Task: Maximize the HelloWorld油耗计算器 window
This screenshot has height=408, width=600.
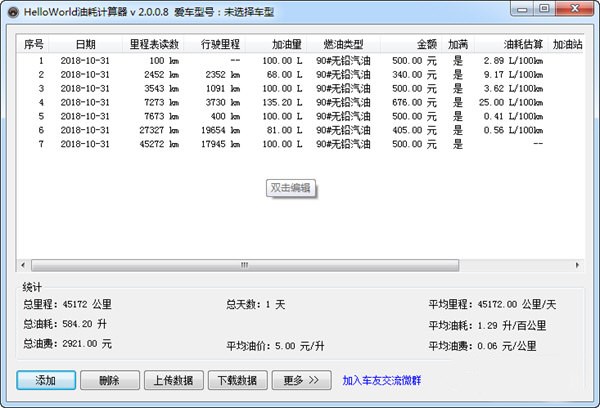Action: pyautogui.click(x=544, y=9)
